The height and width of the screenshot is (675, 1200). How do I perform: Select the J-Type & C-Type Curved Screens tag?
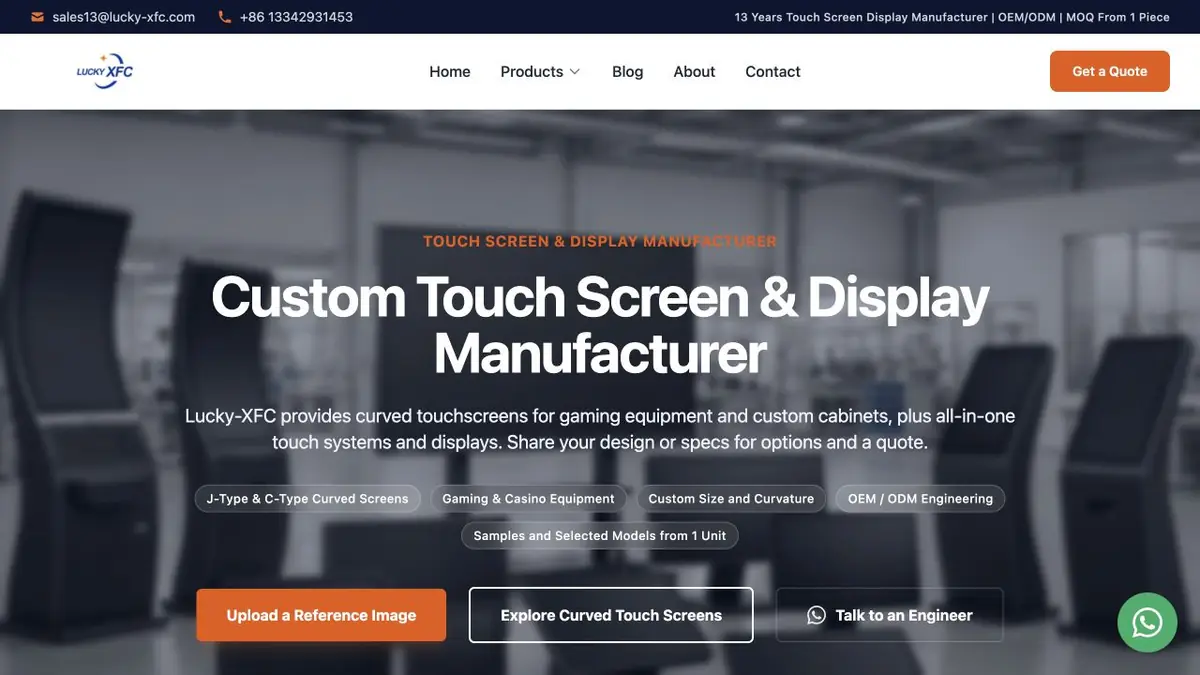308,498
